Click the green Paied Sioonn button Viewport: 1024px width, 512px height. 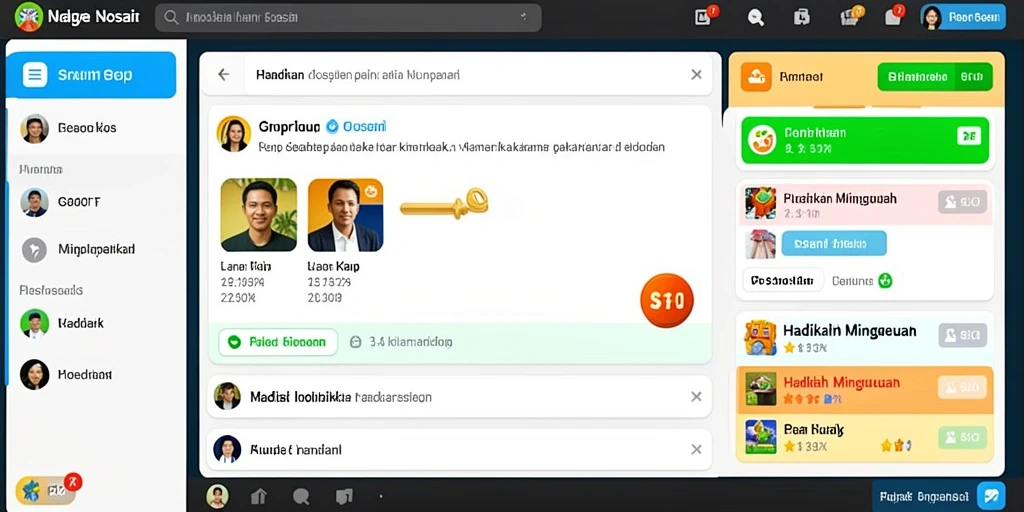pyautogui.click(x=278, y=342)
